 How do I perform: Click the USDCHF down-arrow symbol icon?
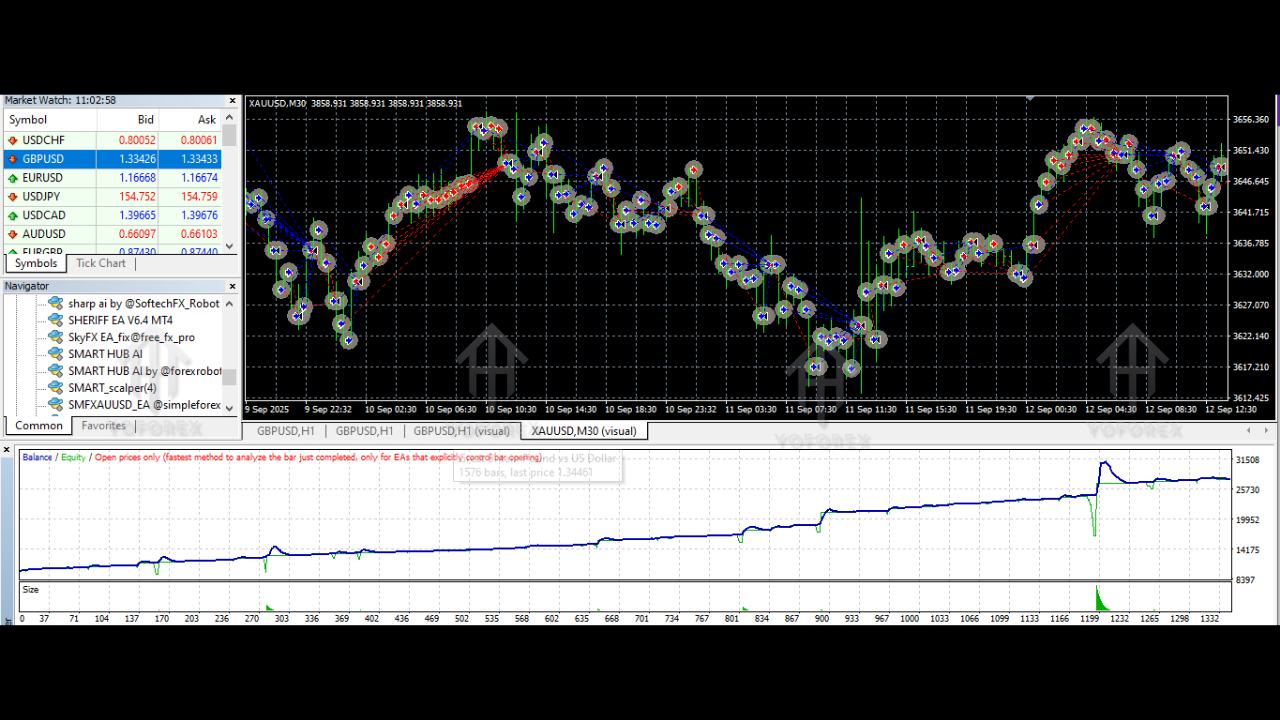coord(13,140)
